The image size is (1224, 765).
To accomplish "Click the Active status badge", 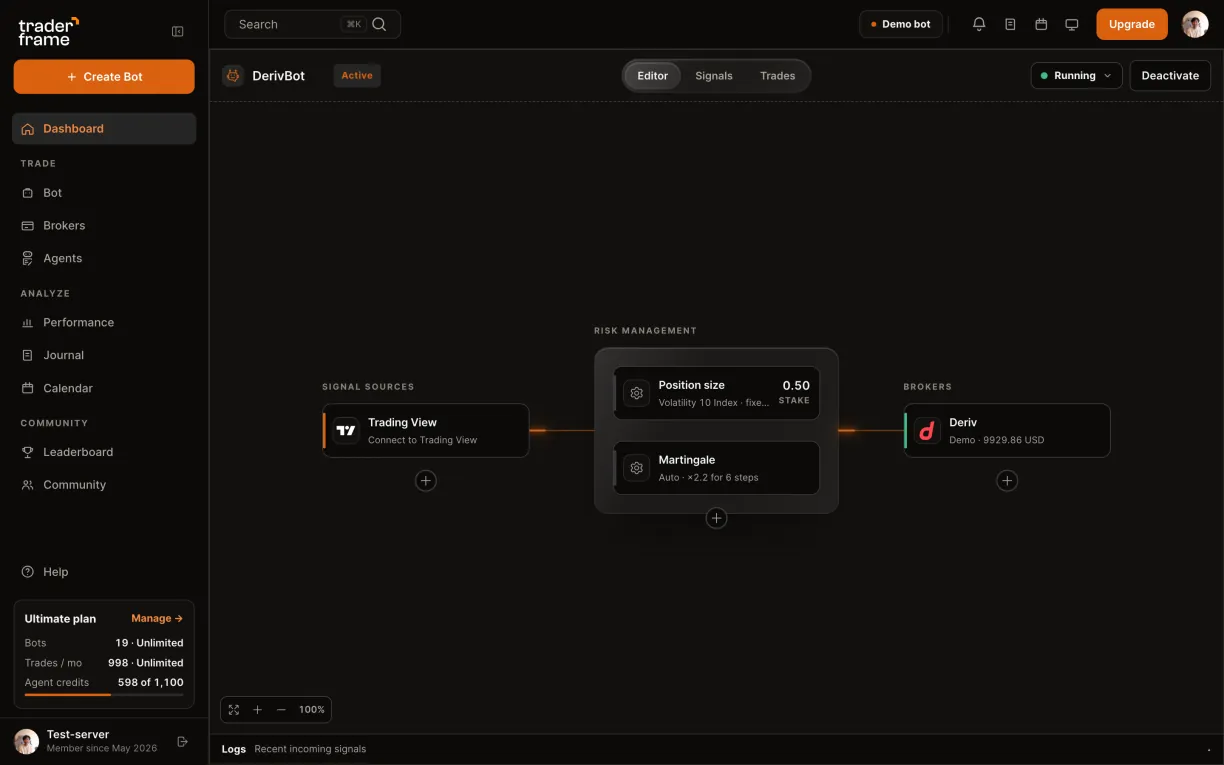I will (x=357, y=75).
